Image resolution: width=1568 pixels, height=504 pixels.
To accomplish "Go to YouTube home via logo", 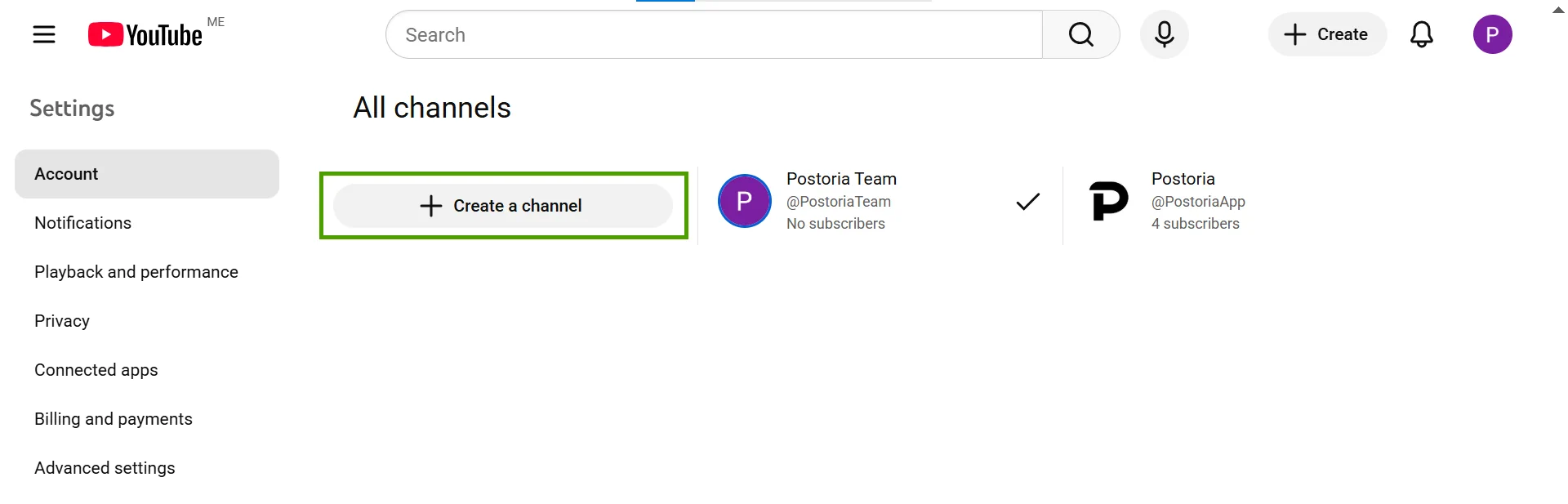I will (145, 34).
